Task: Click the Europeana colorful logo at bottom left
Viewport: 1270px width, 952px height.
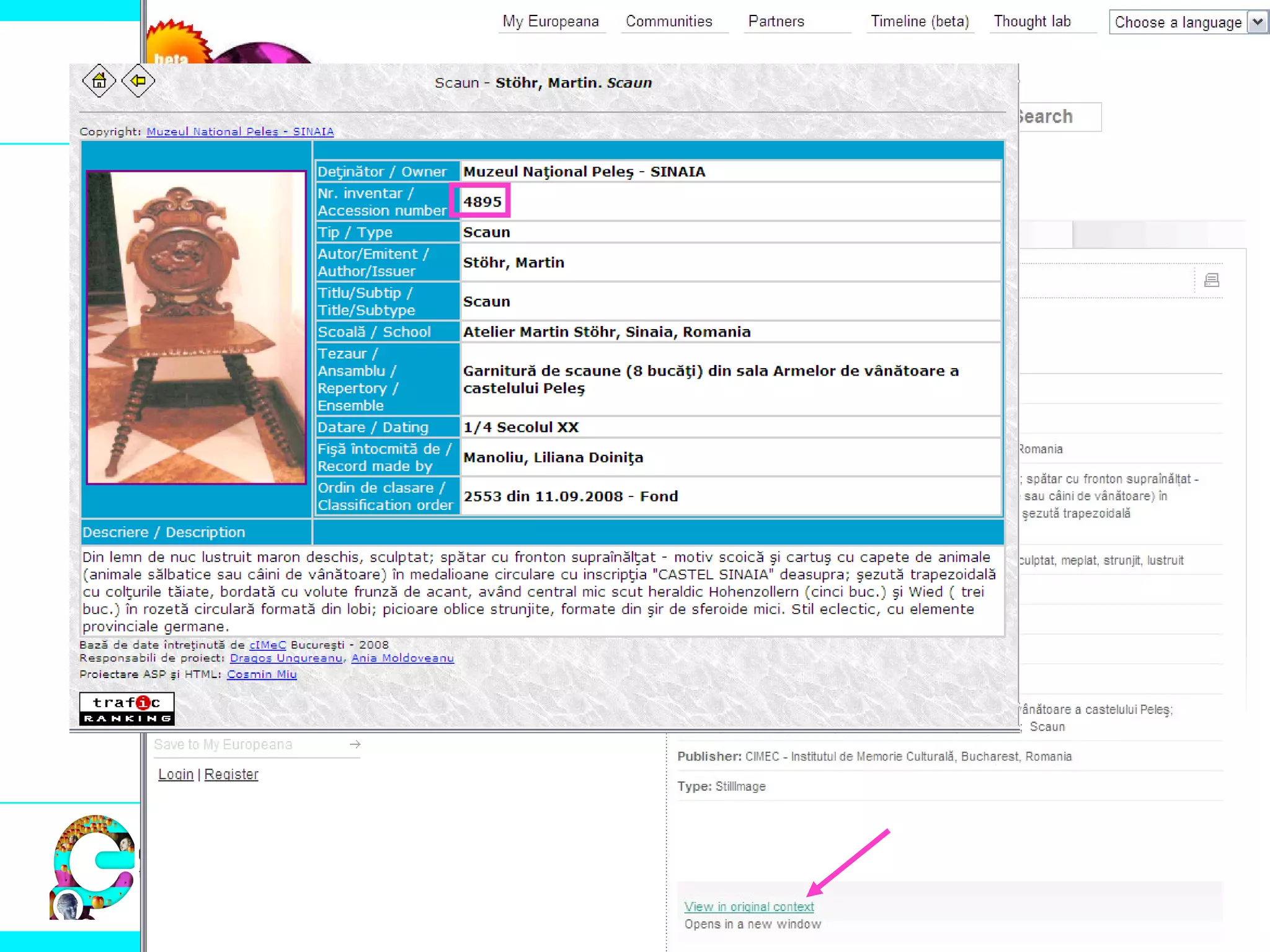Action: tap(94, 866)
